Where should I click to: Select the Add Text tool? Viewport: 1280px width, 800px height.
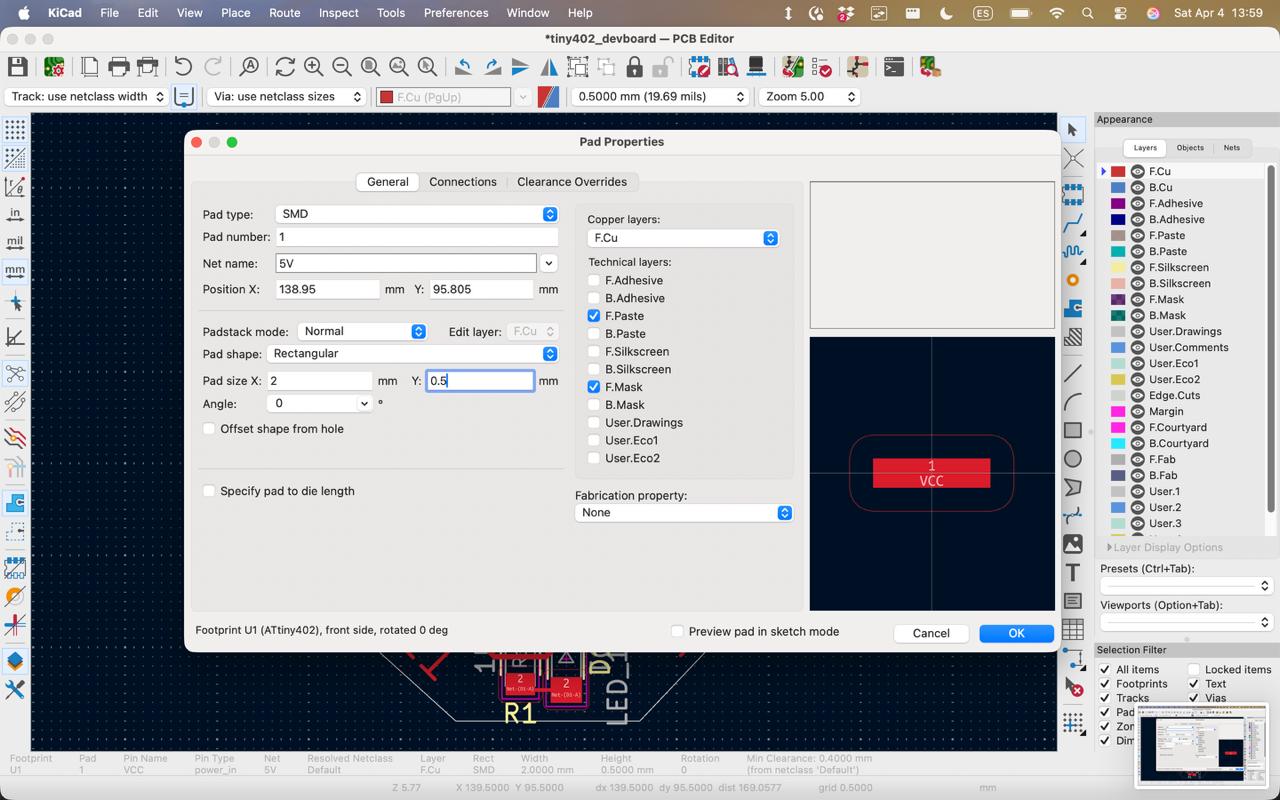(x=1073, y=572)
